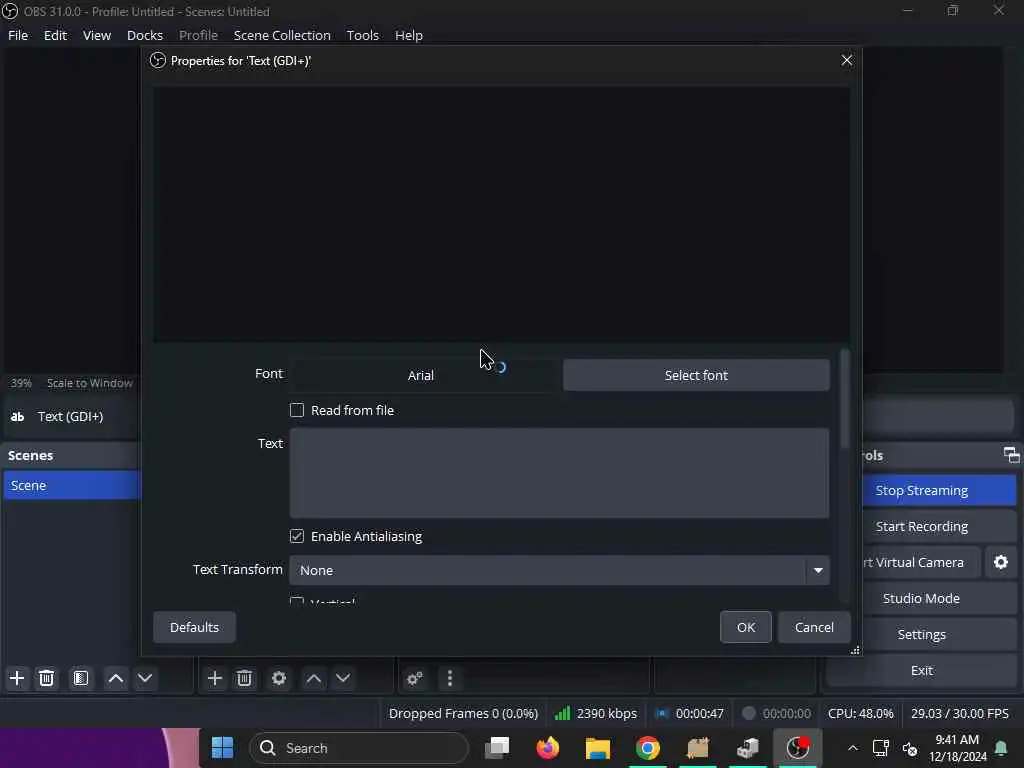Open the Edit menu
1024x768 pixels.
click(56, 35)
